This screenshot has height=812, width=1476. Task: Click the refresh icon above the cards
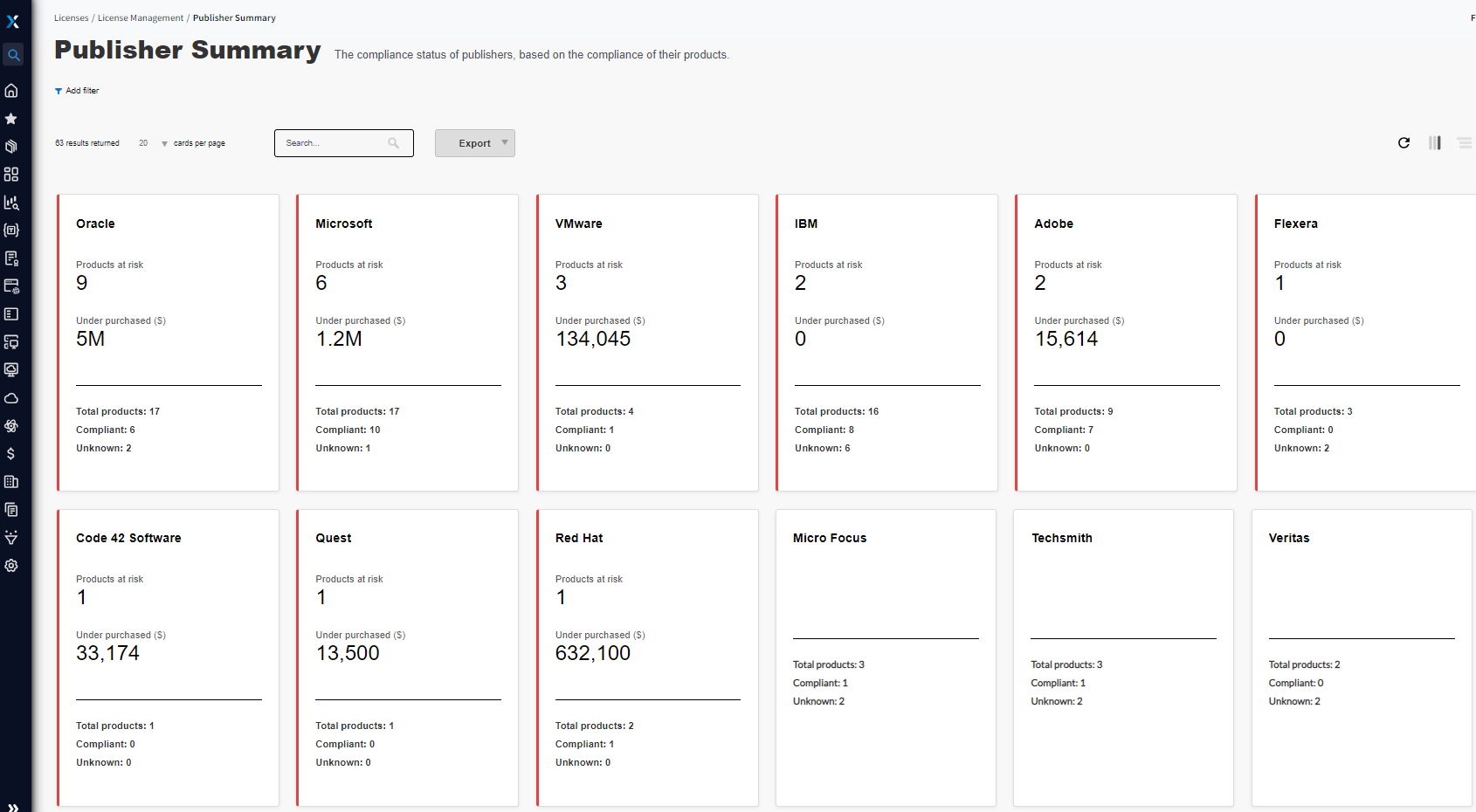point(1404,142)
